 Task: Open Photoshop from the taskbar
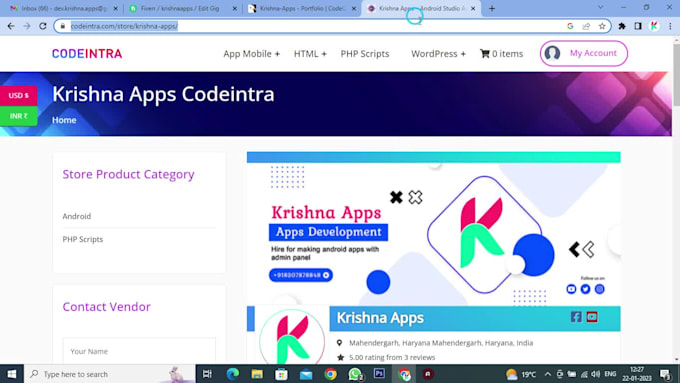(379, 374)
